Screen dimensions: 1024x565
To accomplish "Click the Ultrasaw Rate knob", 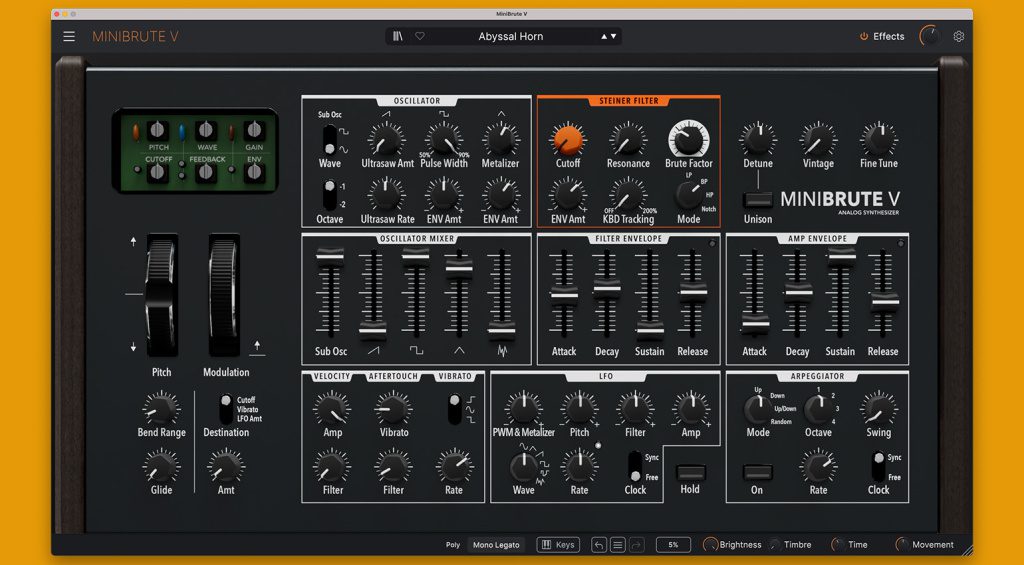I will 386,195.
